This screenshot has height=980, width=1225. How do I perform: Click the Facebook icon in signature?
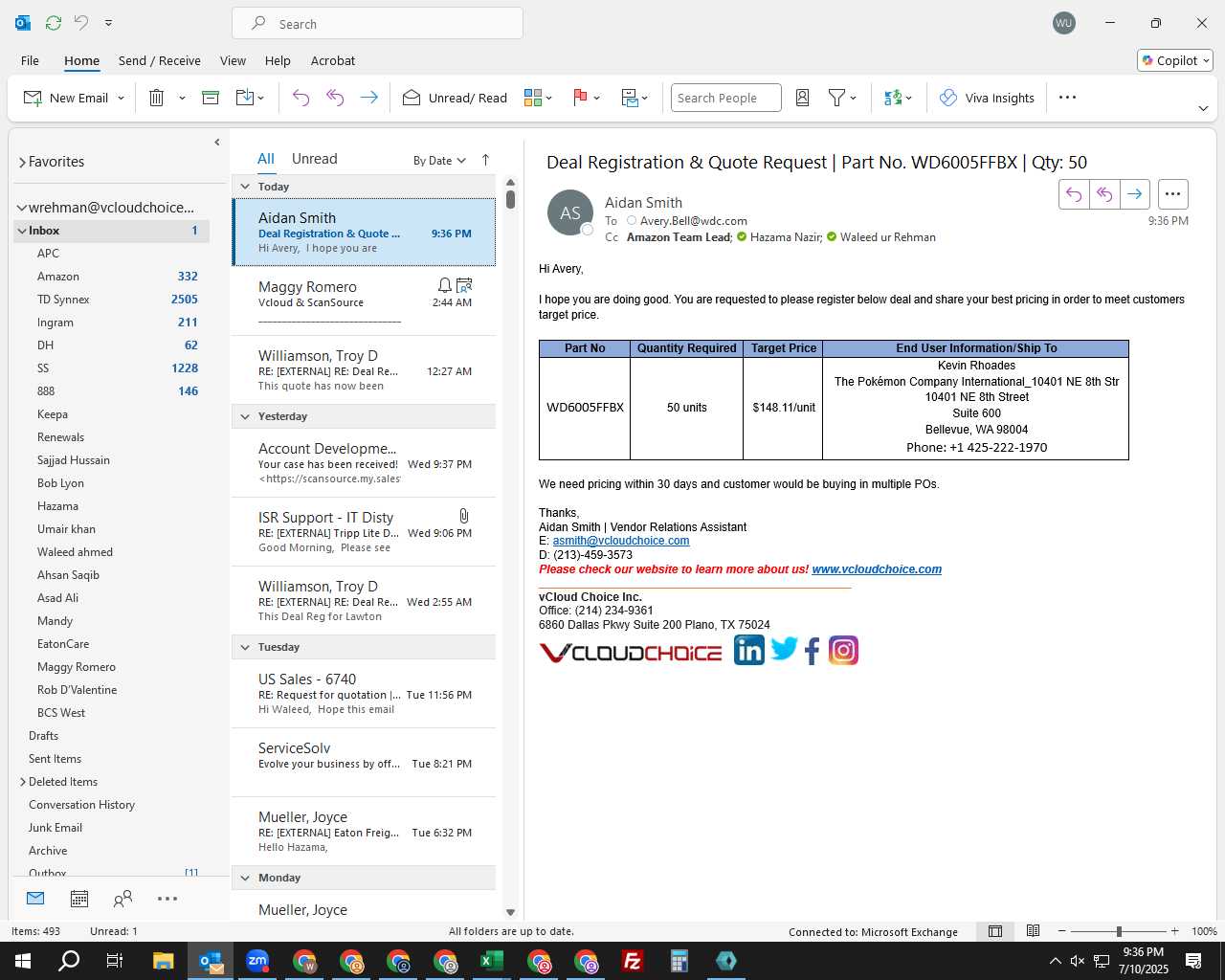813,652
